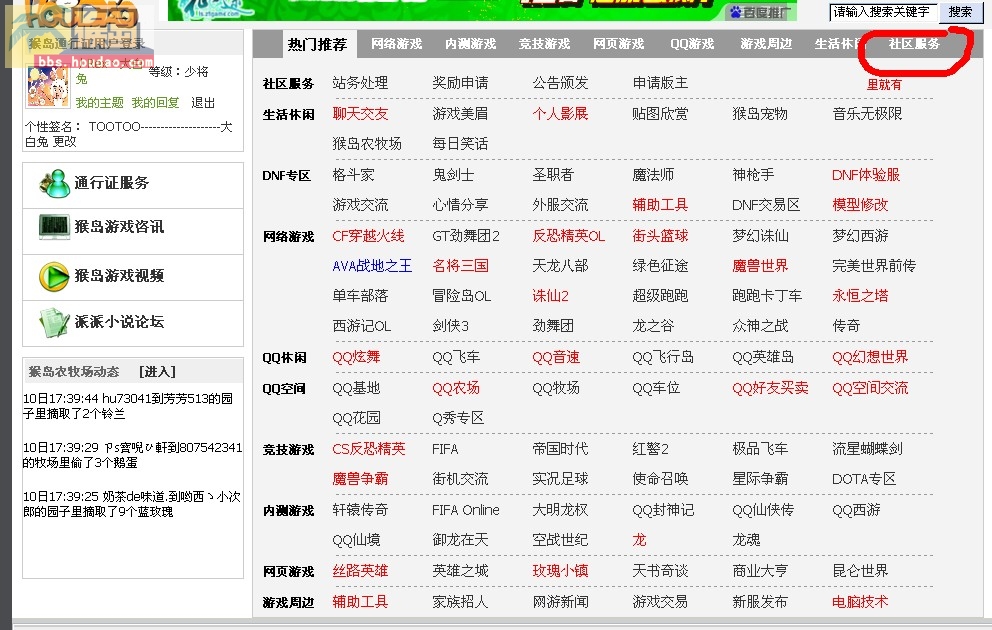992x630 pixels.
Task: Click the 搜索 search button
Action: [x=960, y=11]
